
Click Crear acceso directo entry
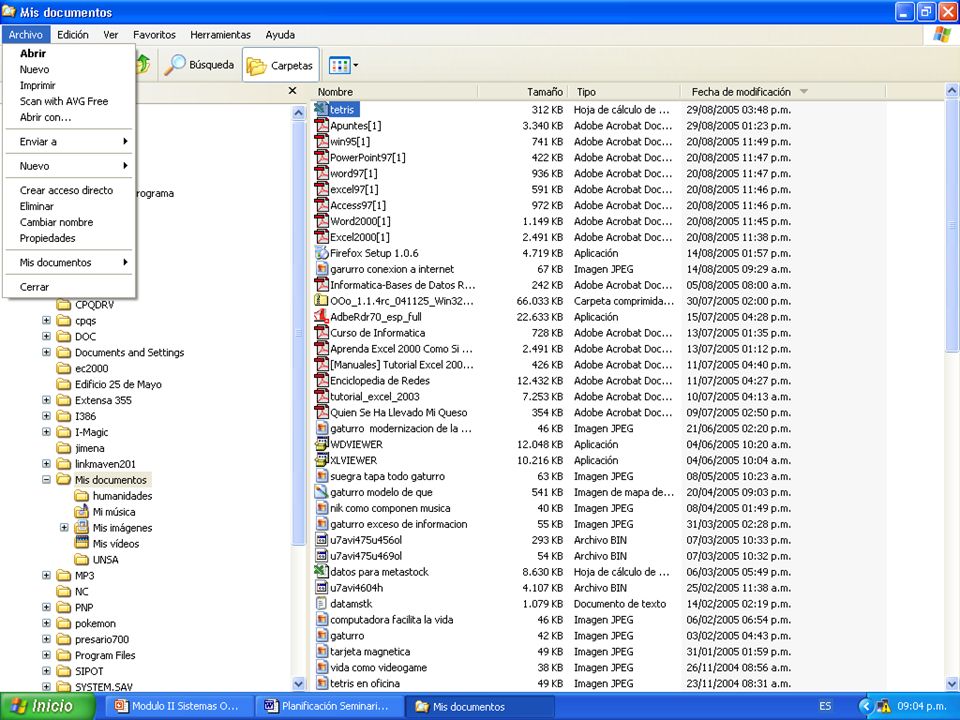[69, 190]
